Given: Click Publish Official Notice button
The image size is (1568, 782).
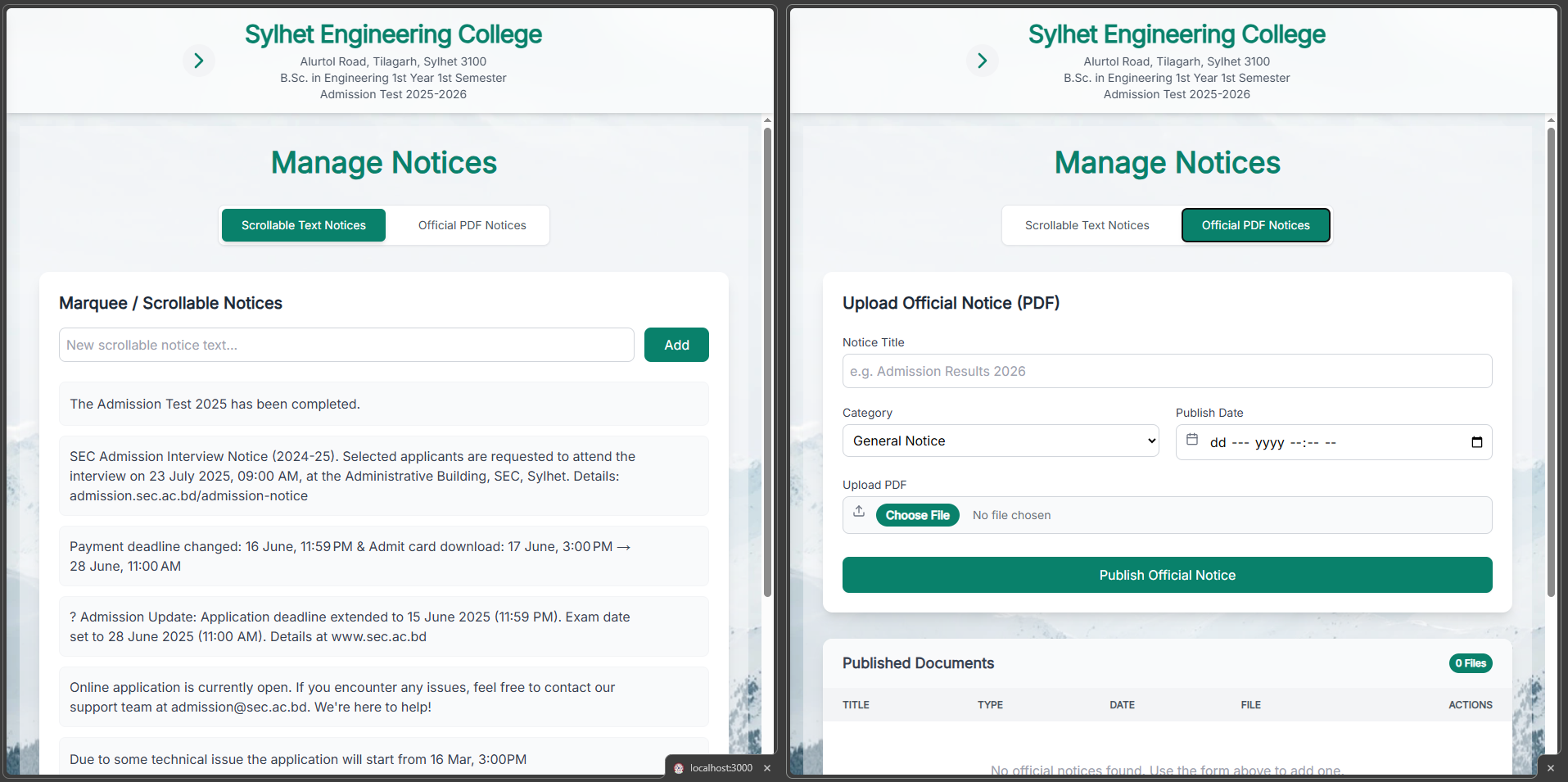Looking at the screenshot, I should [1168, 575].
